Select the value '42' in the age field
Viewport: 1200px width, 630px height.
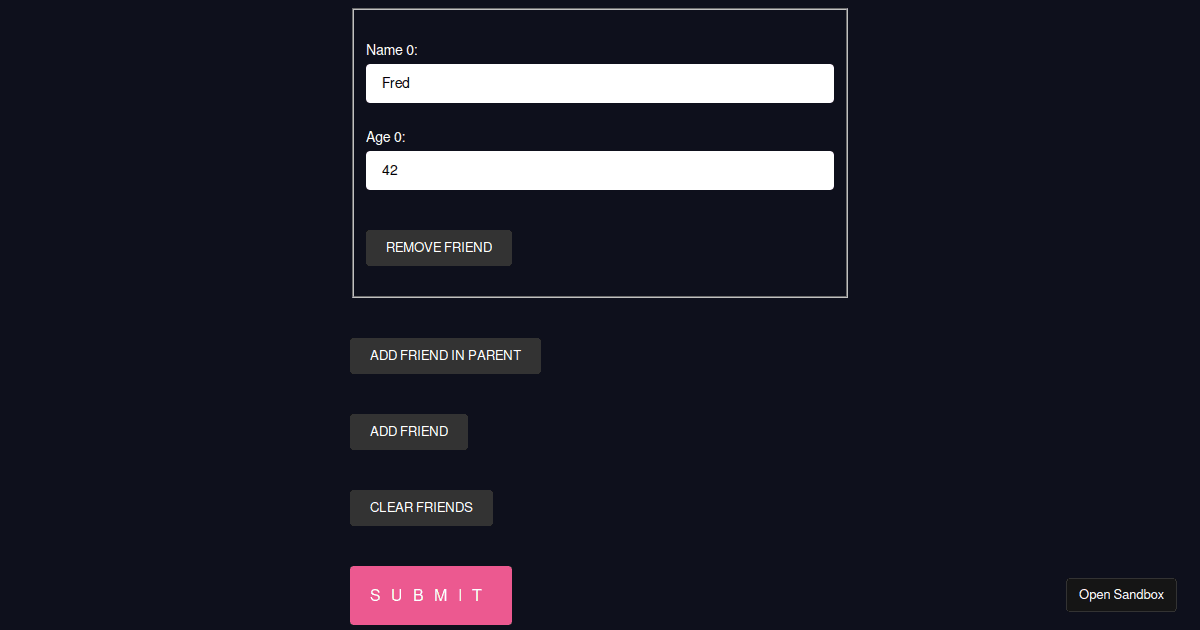pos(390,170)
